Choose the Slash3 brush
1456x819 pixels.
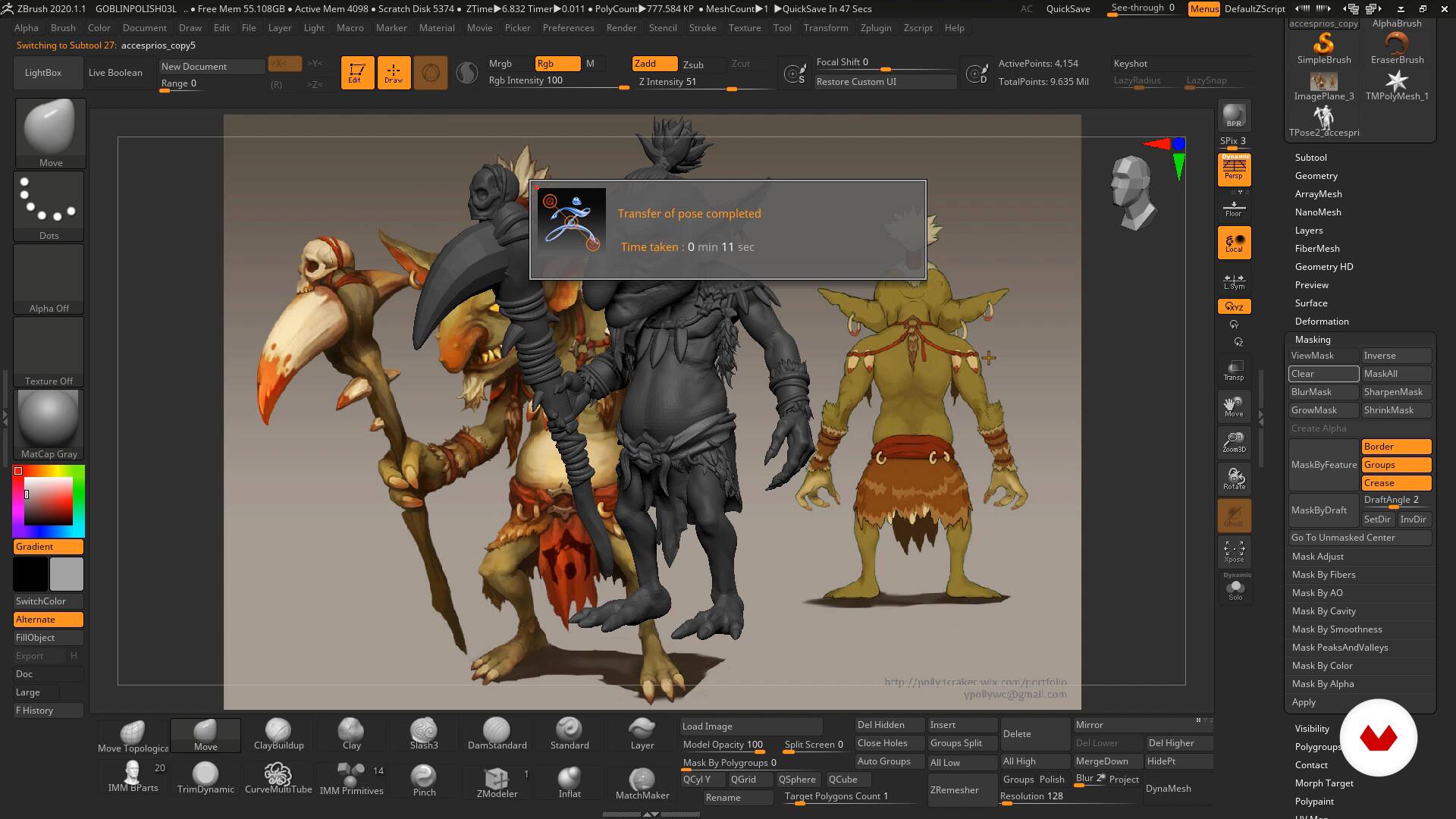pyautogui.click(x=424, y=734)
